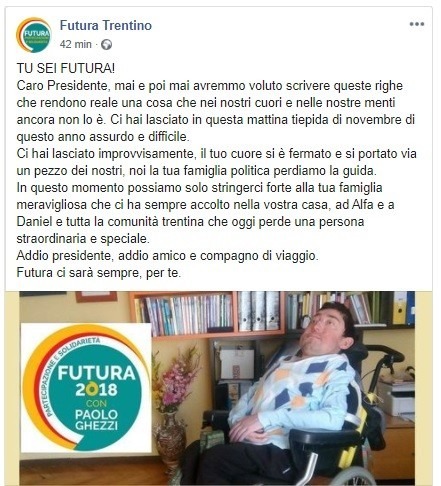This screenshot has width=441, height=486.
Task: Click the Futura Trentino page name
Action: (x=106, y=25)
